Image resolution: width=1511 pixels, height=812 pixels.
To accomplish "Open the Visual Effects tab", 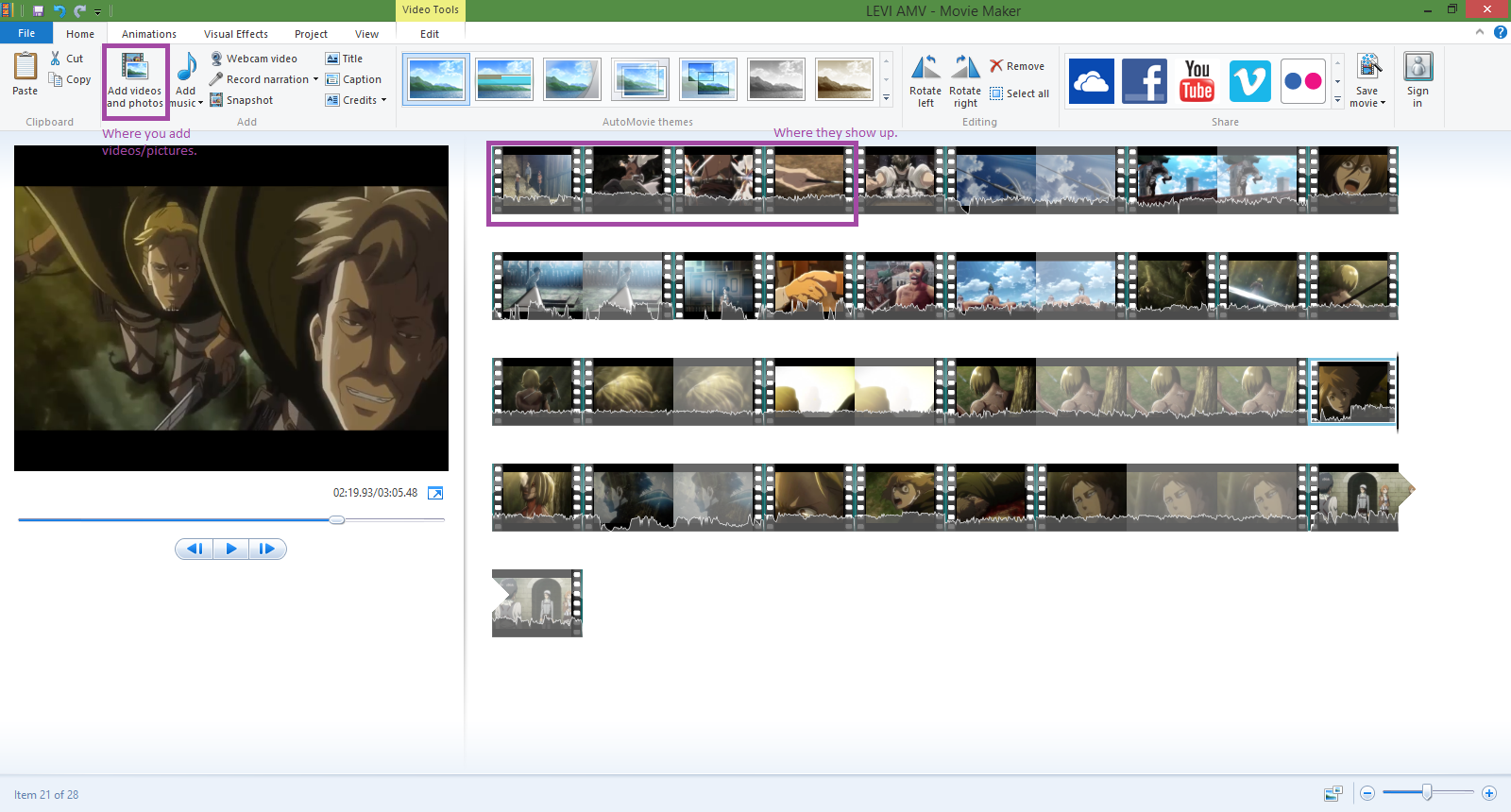I will click(236, 34).
